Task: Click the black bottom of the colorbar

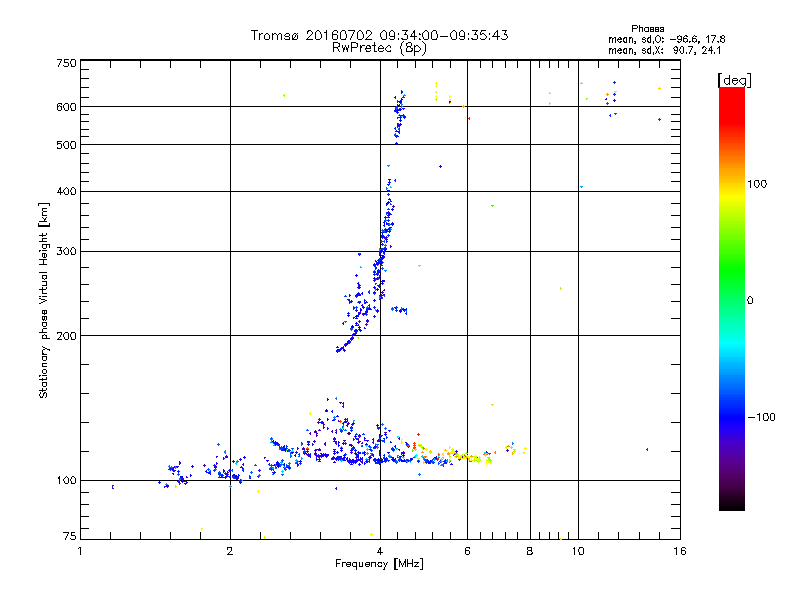Action: tap(732, 503)
